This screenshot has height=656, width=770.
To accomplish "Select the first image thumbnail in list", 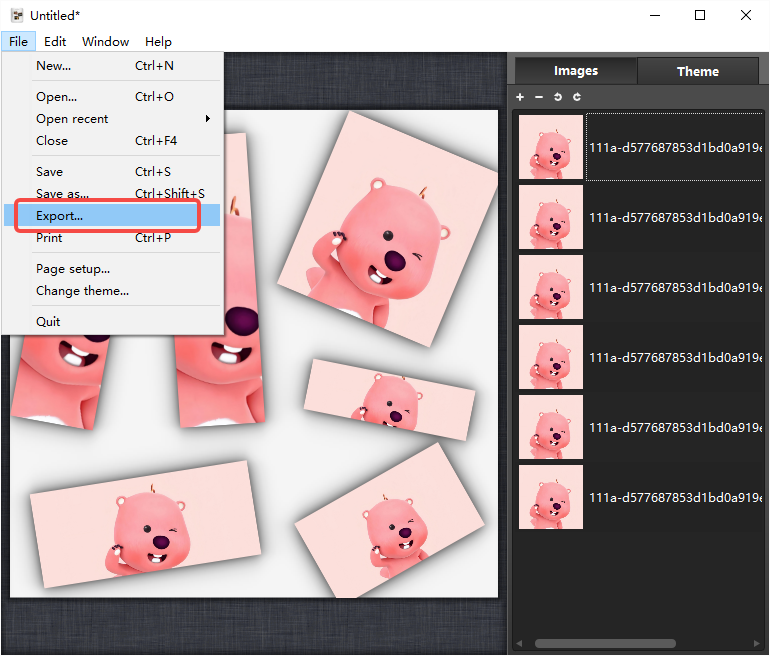I will pyautogui.click(x=550, y=147).
